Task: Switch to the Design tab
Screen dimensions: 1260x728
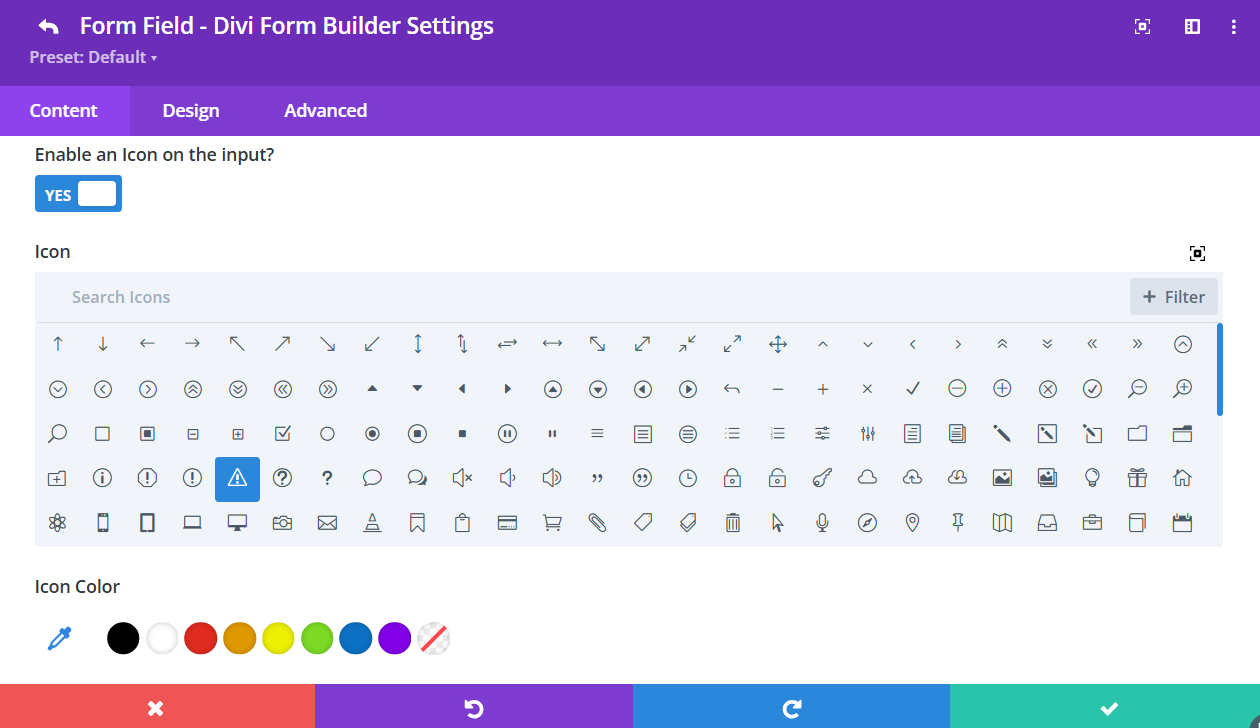Action: click(190, 111)
